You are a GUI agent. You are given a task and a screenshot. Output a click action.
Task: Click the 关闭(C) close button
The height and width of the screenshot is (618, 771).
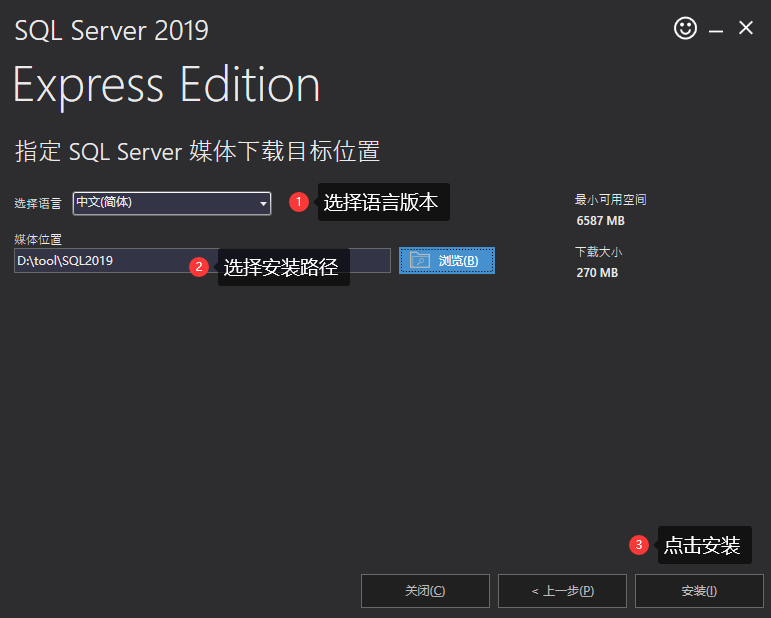(x=425, y=591)
